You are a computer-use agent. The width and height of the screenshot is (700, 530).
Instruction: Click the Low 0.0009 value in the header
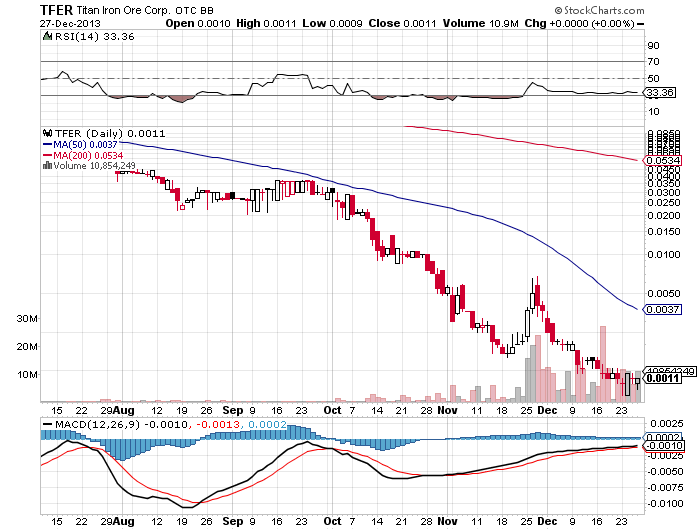click(x=332, y=23)
